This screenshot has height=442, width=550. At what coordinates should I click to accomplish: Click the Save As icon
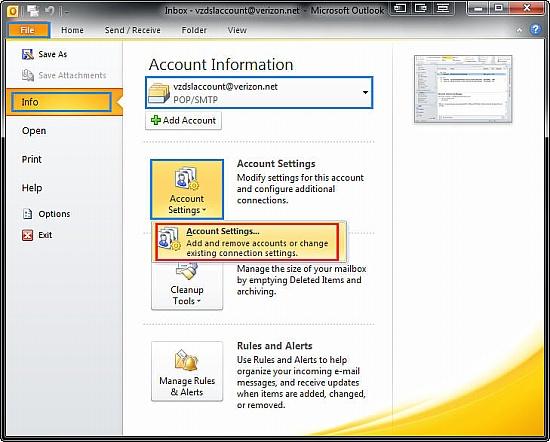pyautogui.click(x=28, y=54)
